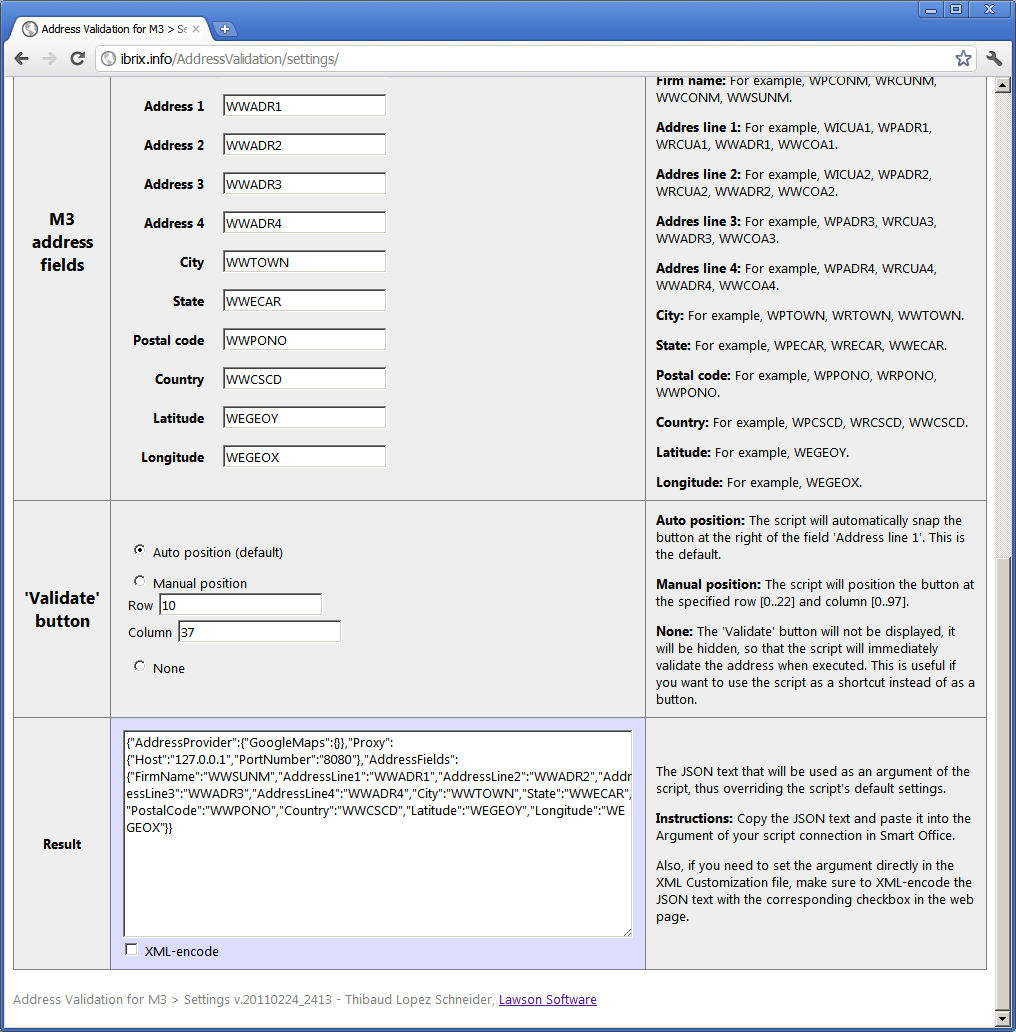The width and height of the screenshot is (1016, 1032).
Task: Select the None radio button
Action: pos(139,666)
